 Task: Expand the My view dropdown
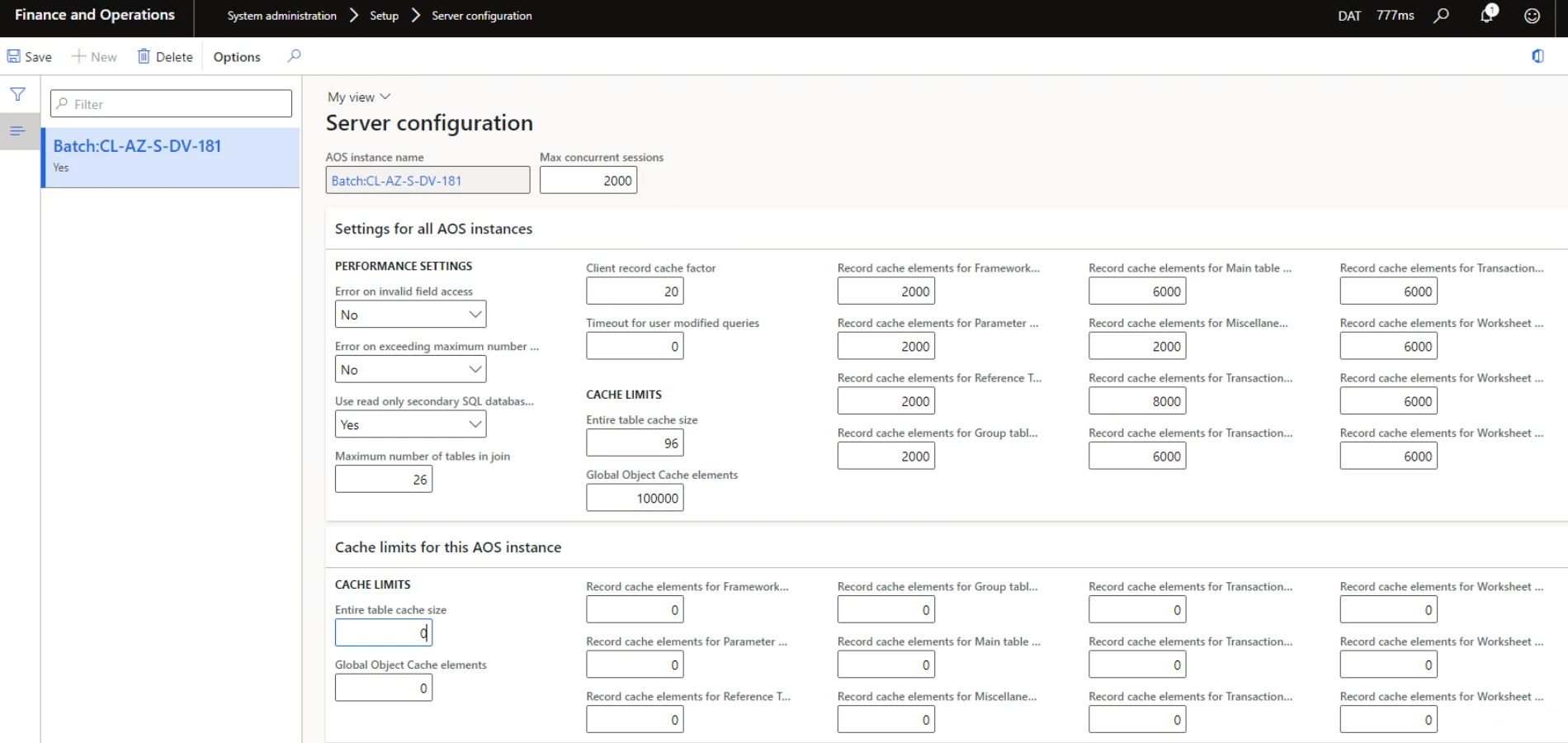pyautogui.click(x=359, y=97)
